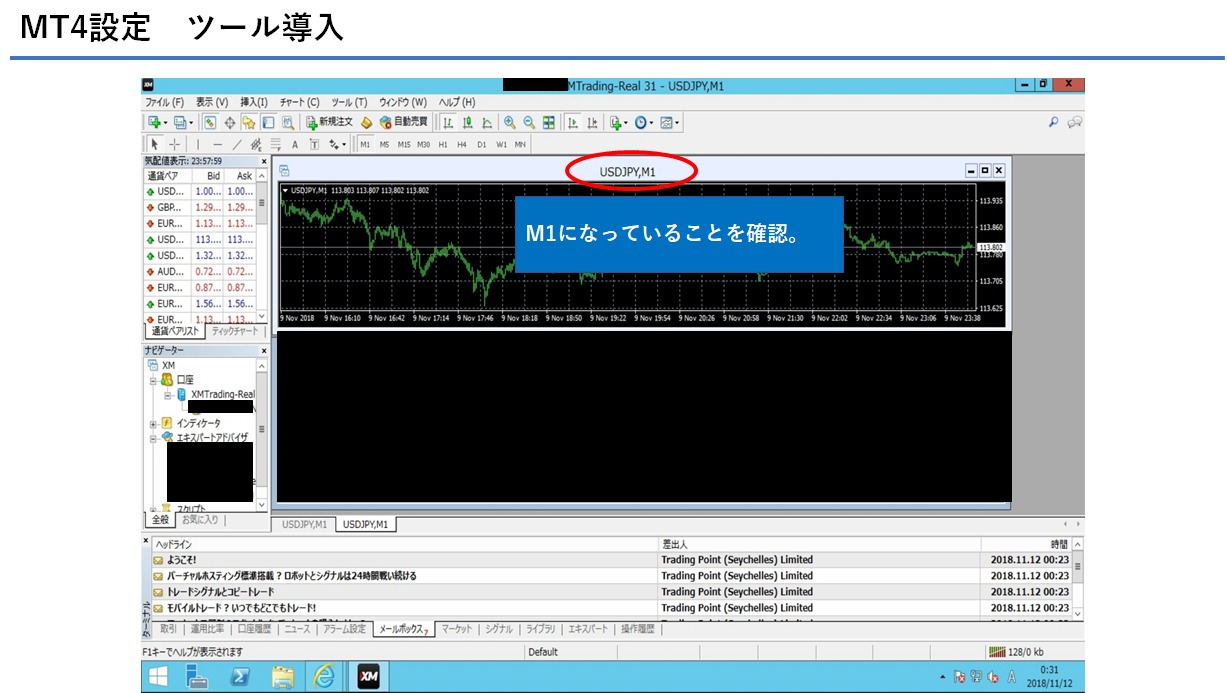This screenshot has height=693, width=1227.
Task: Select the M5 timeframe button
Action: pos(385,144)
